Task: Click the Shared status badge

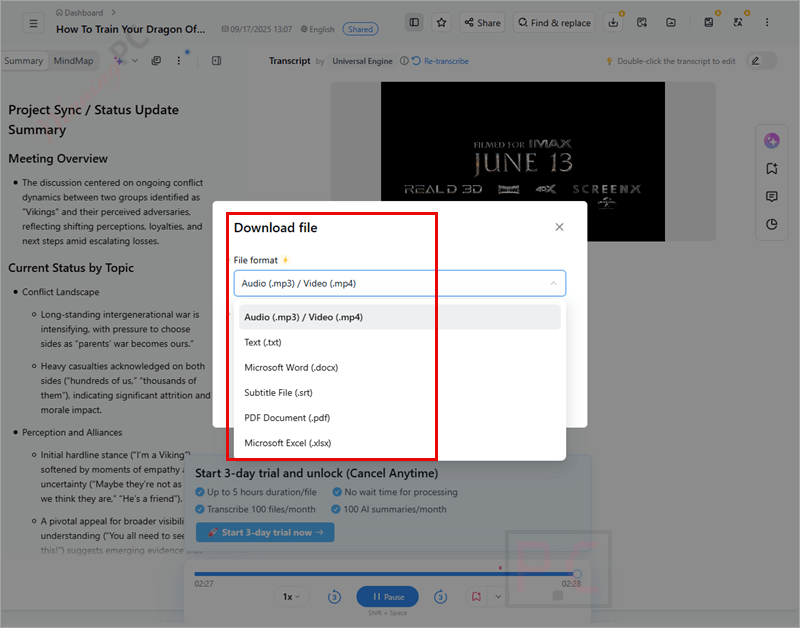Action: pos(360,29)
